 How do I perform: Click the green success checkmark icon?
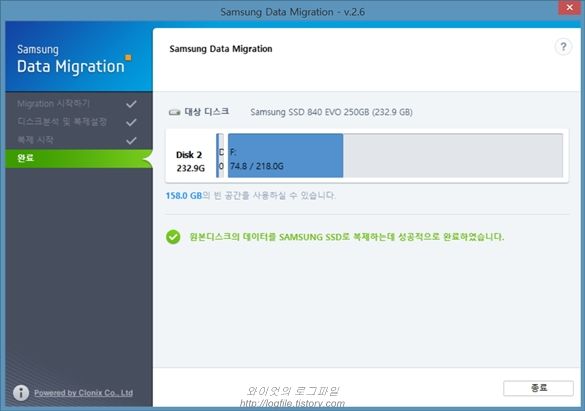pos(173,237)
